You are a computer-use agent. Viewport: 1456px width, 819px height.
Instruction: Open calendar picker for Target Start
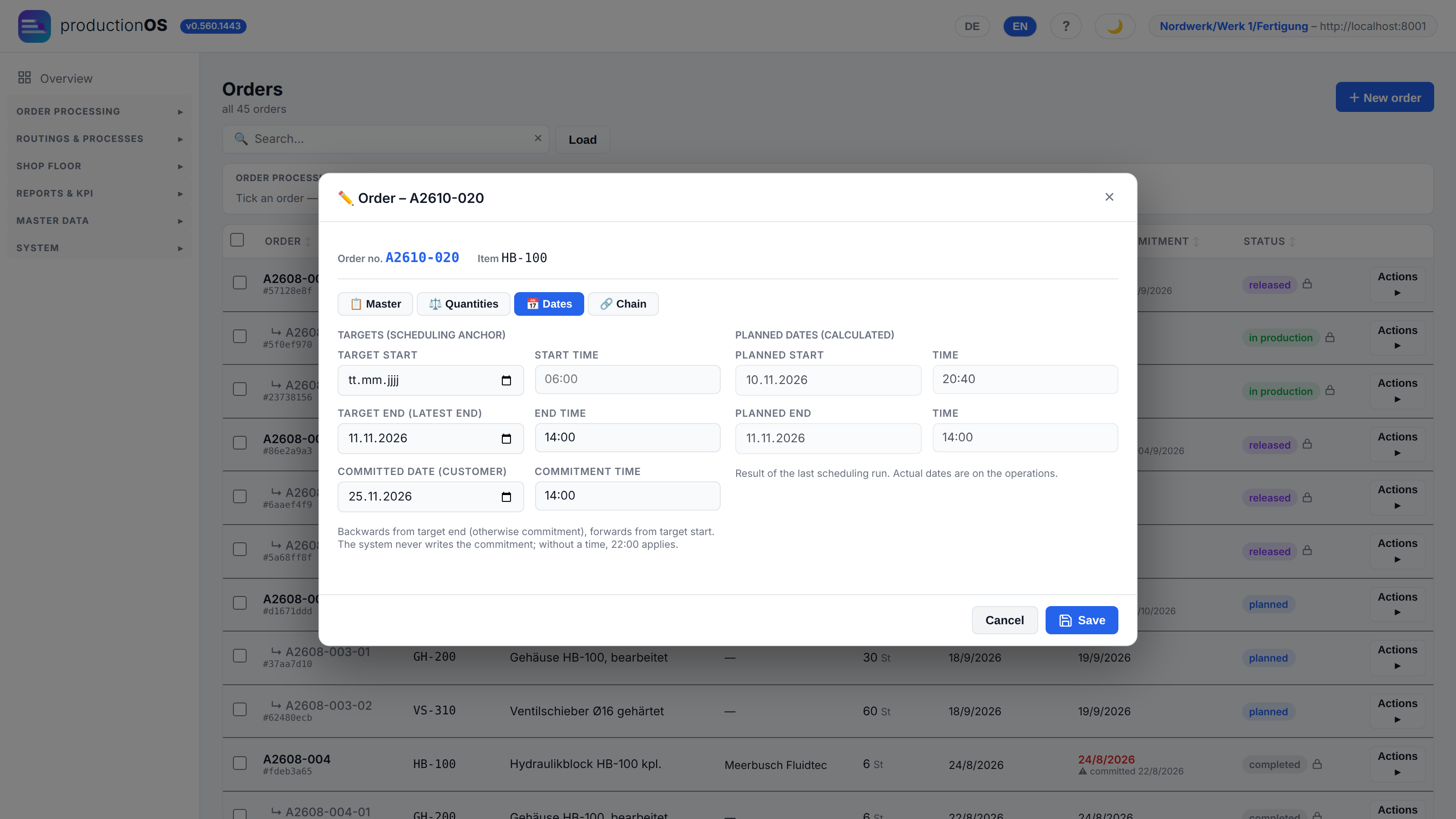[506, 380]
